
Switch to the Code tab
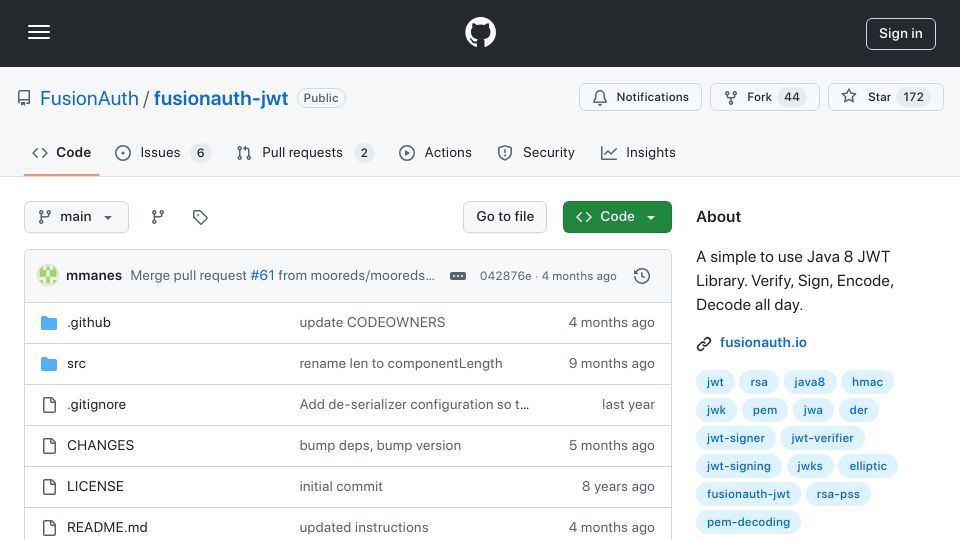(x=61, y=152)
